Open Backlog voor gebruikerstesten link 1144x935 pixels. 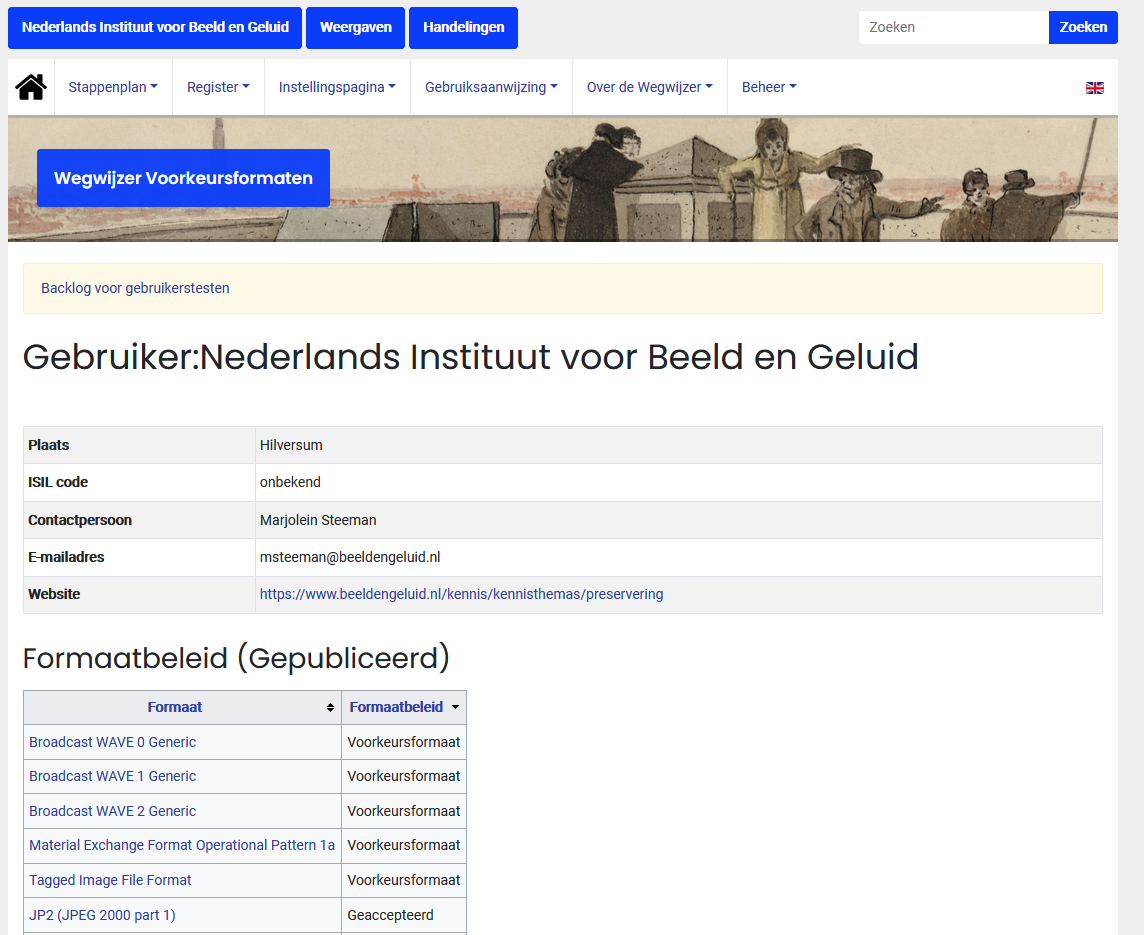click(x=135, y=288)
